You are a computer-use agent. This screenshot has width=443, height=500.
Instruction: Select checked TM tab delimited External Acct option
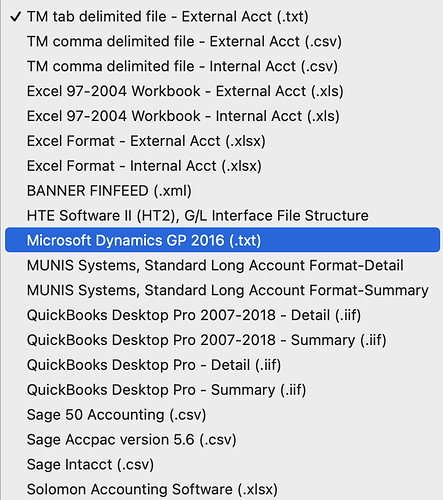222,16
